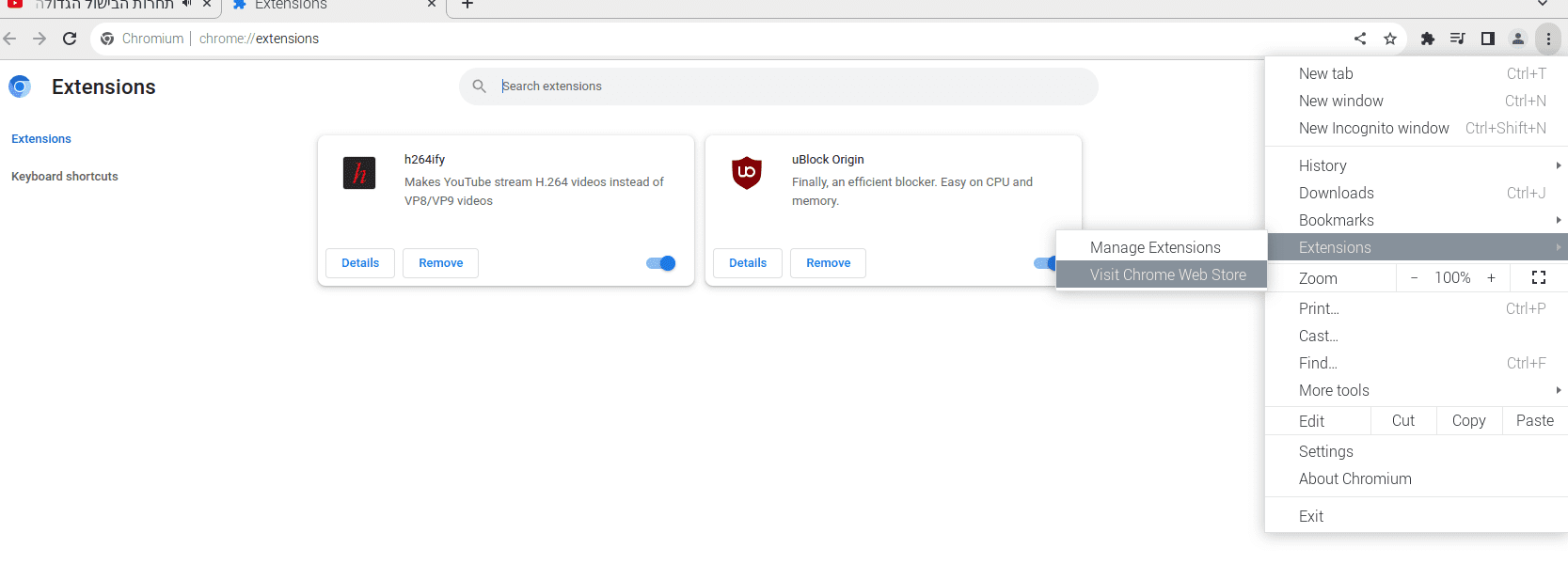Select Exit from the menu
Image resolution: width=1568 pixels, height=580 pixels.
point(1418,516)
